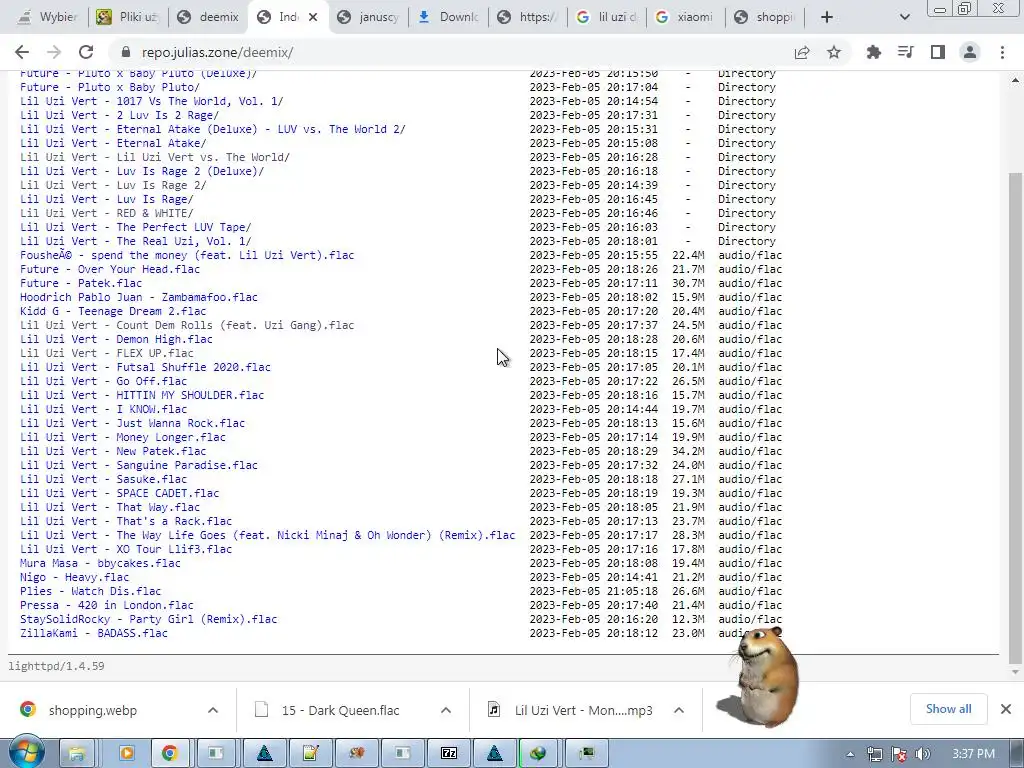Screen dimensions: 1024x768
Task: Download Lil Uzi Vert - Demon High.flac
Action: (116, 339)
